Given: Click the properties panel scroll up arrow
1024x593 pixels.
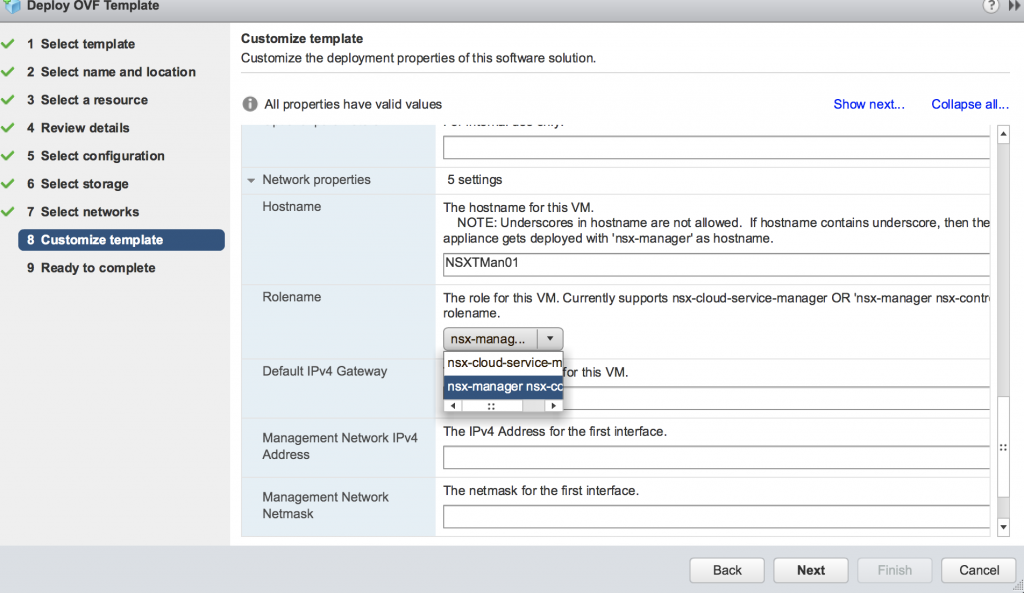Looking at the screenshot, I should (x=1004, y=134).
